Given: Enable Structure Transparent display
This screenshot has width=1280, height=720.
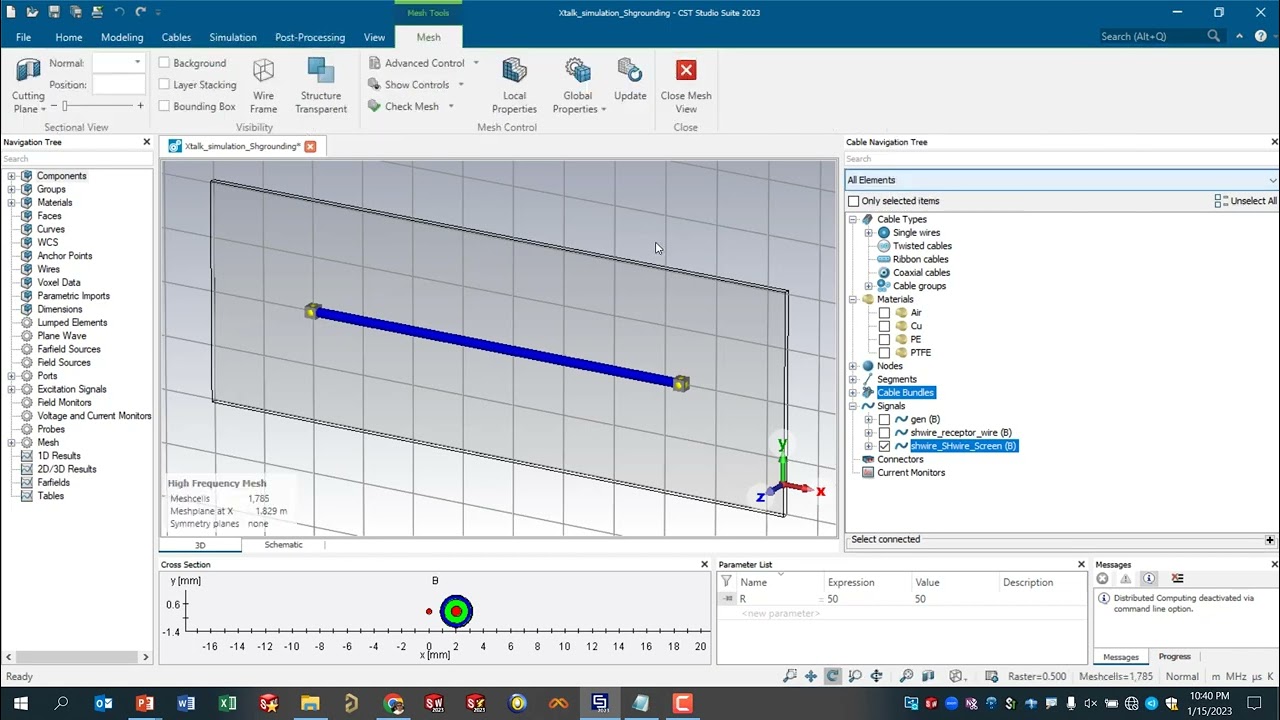Looking at the screenshot, I should tap(321, 85).
